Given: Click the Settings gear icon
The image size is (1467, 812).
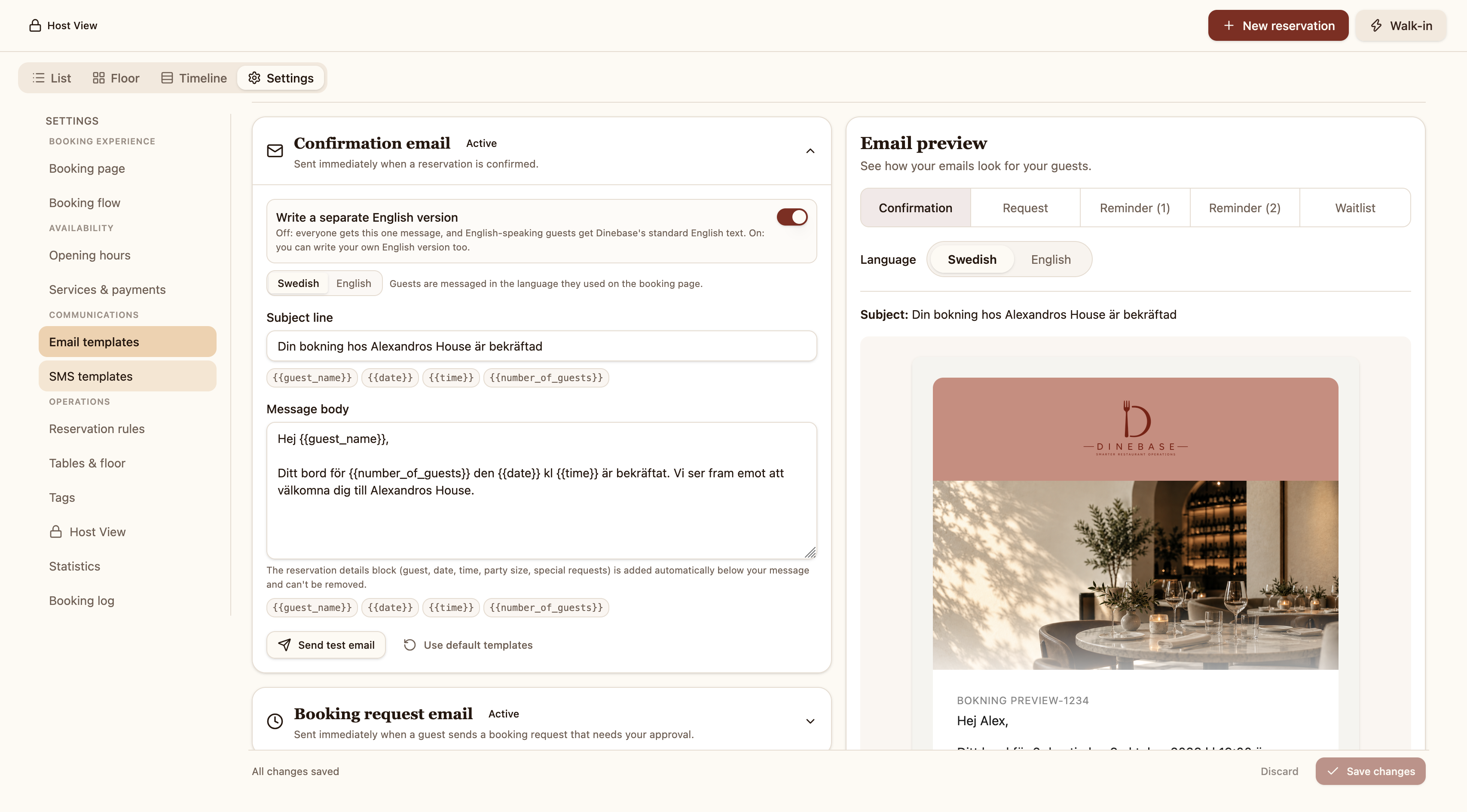Looking at the screenshot, I should pyautogui.click(x=254, y=78).
